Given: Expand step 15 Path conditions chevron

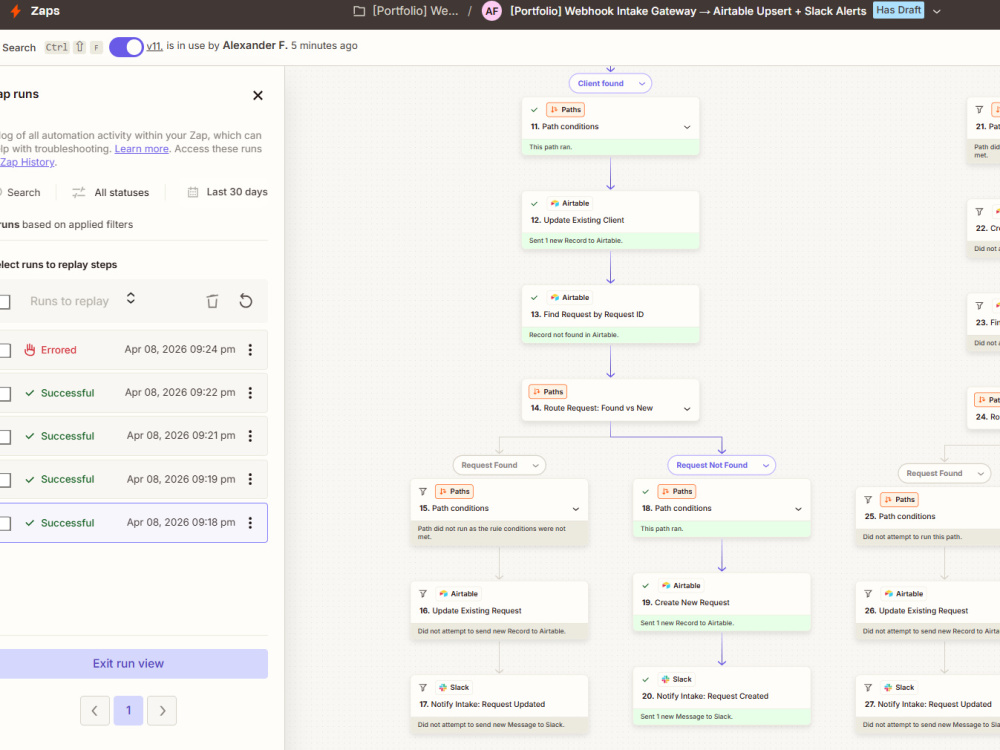Looking at the screenshot, I should click(x=576, y=509).
